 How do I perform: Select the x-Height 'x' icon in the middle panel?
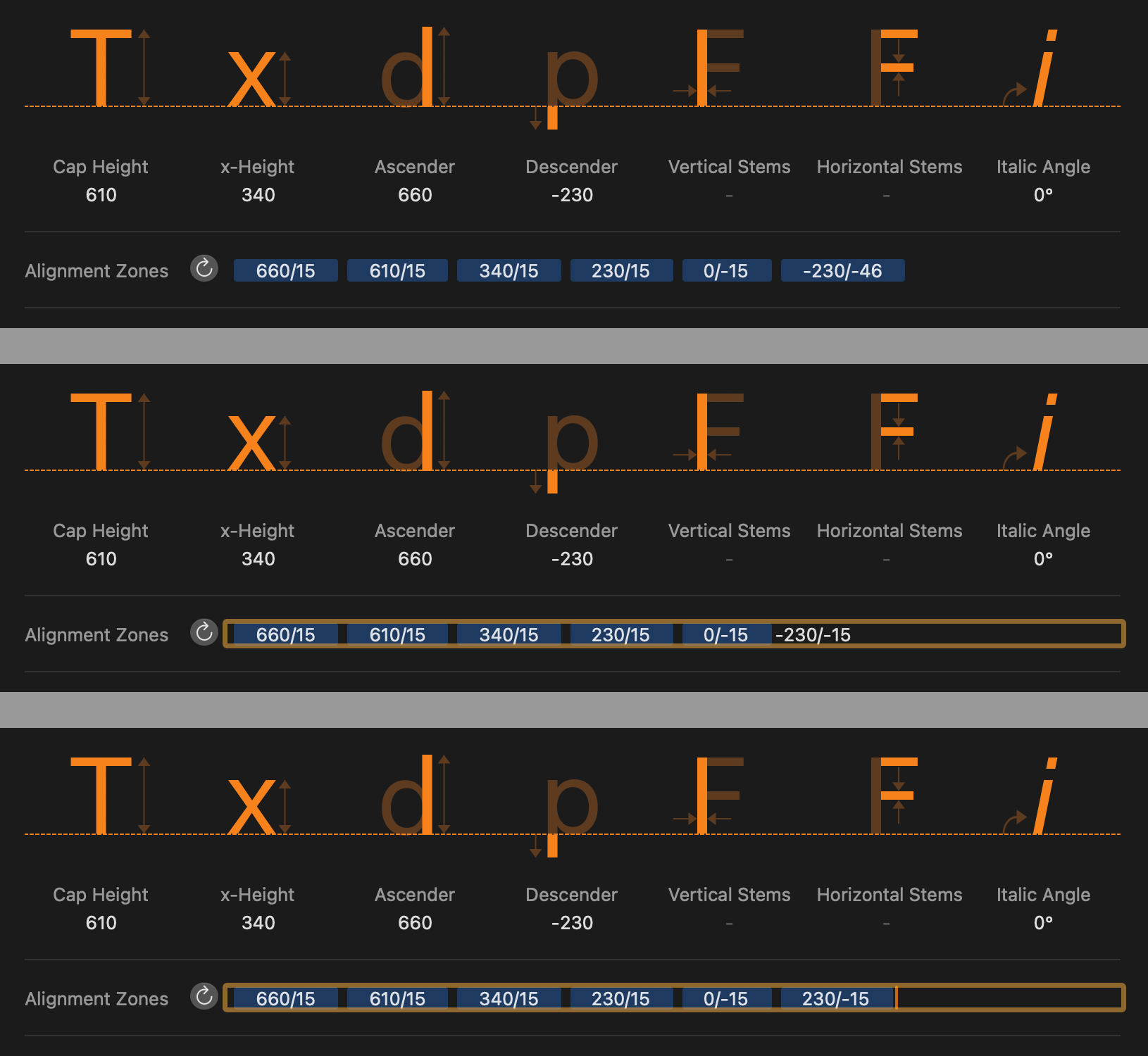[x=252, y=443]
